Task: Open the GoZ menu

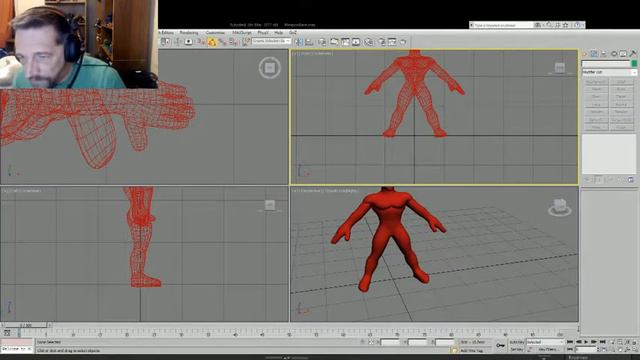Action: click(293, 33)
